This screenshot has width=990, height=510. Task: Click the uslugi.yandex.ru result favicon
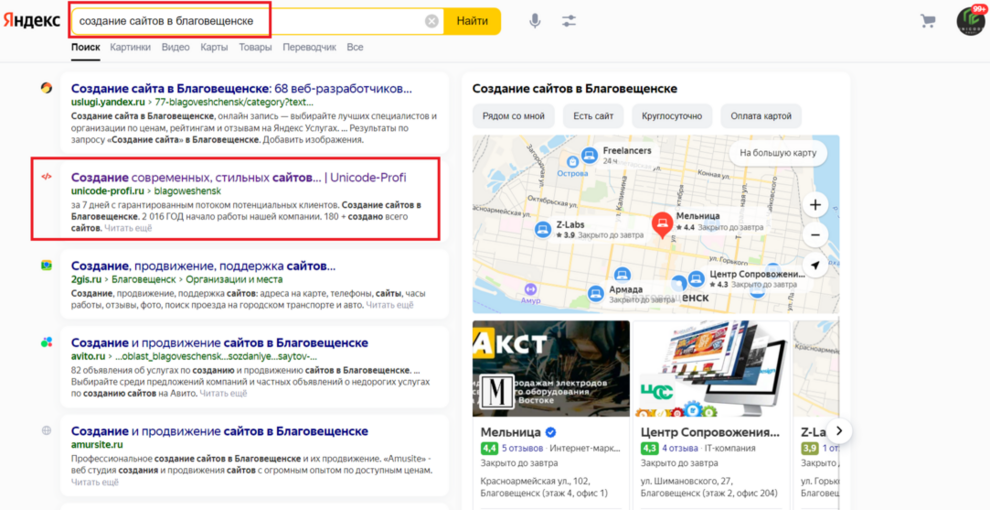[46, 88]
